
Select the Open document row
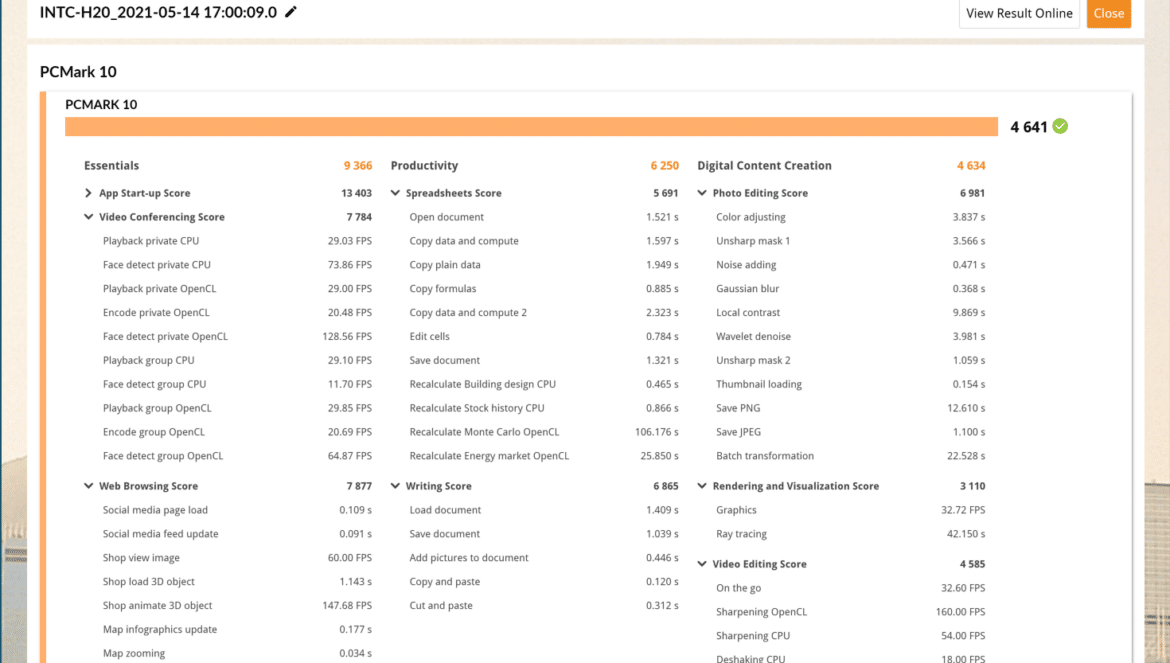(544, 217)
